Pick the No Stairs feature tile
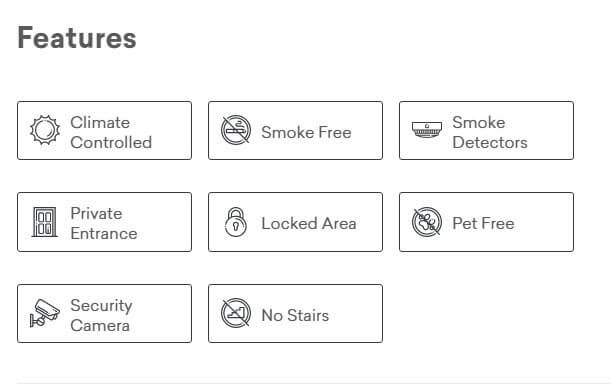The image size is (611, 389). point(295,314)
